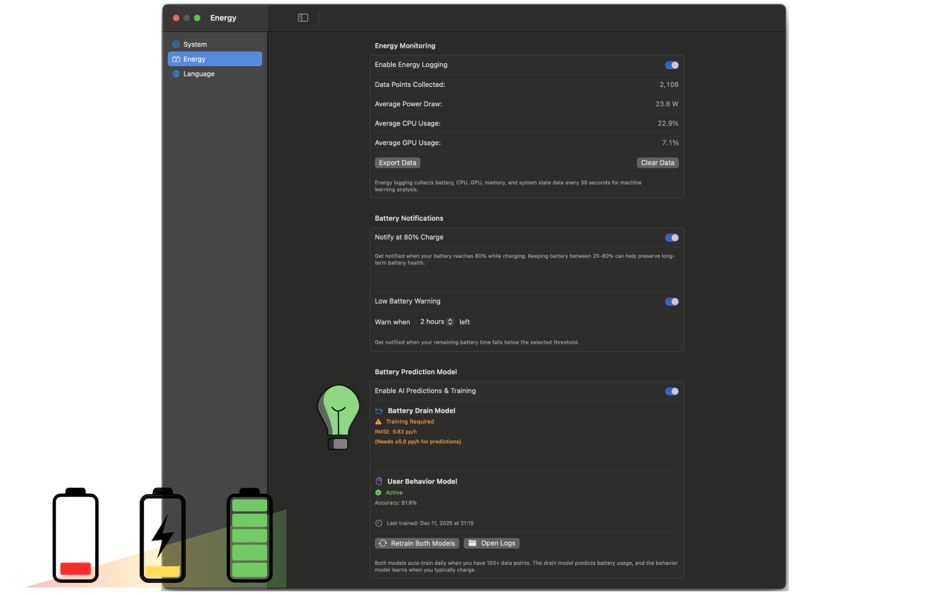Open the 2 hours warning threshold selector
The image size is (950, 594).
[x=436, y=321]
